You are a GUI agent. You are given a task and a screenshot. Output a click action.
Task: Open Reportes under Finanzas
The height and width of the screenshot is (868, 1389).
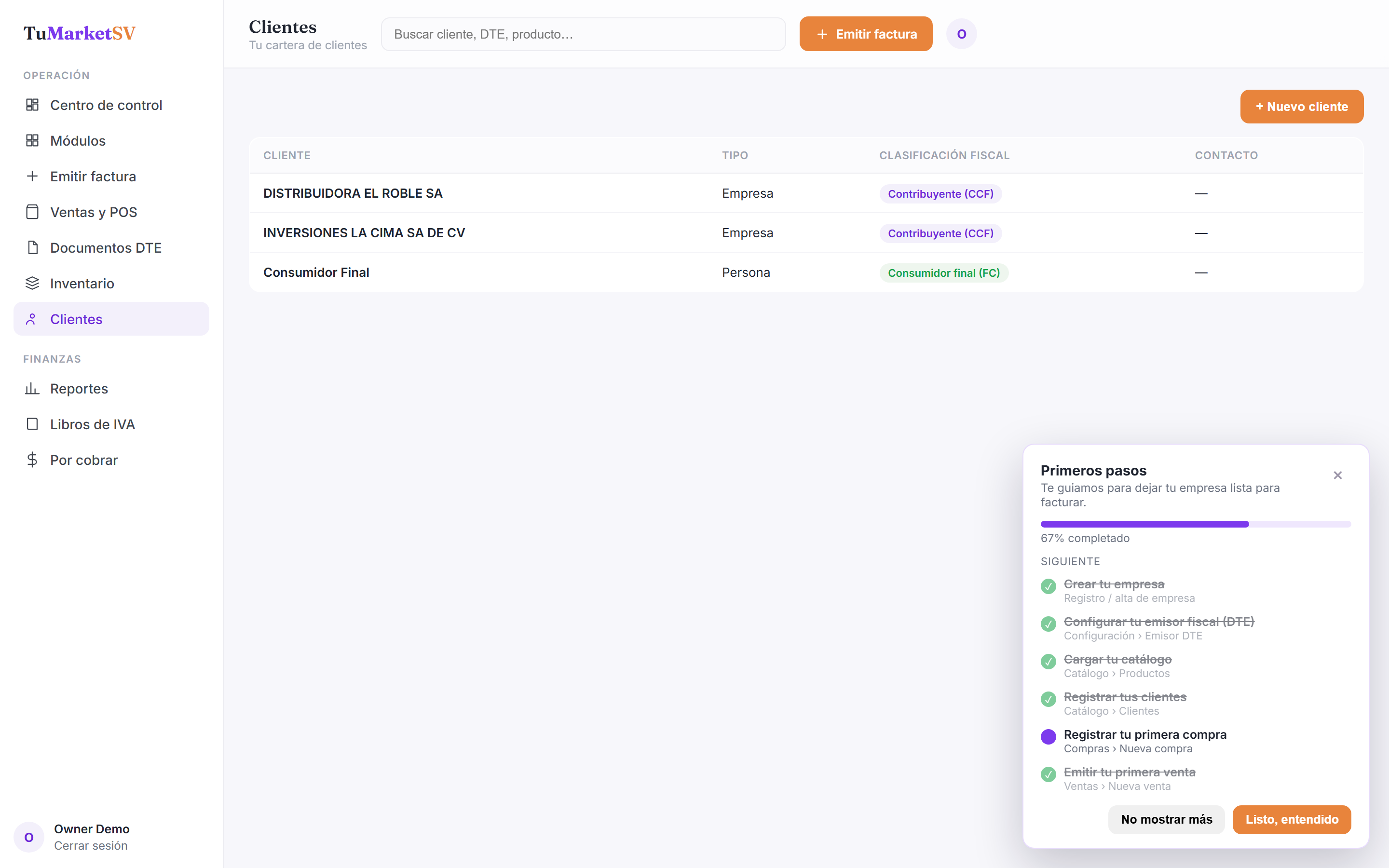[x=111, y=389]
